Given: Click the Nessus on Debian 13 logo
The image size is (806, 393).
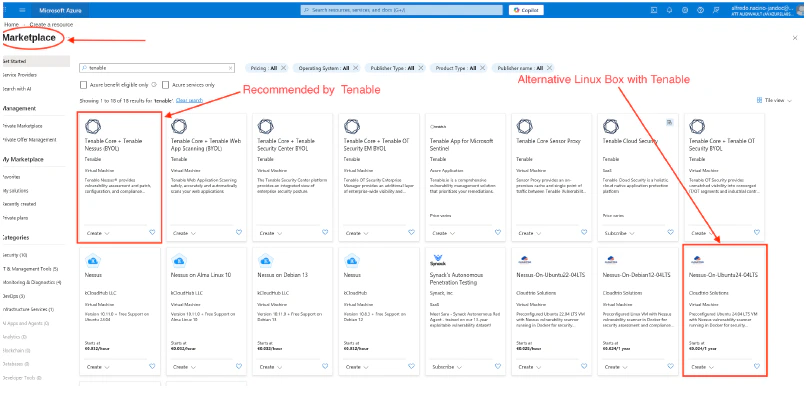Looking at the screenshot, I should 265,260.
